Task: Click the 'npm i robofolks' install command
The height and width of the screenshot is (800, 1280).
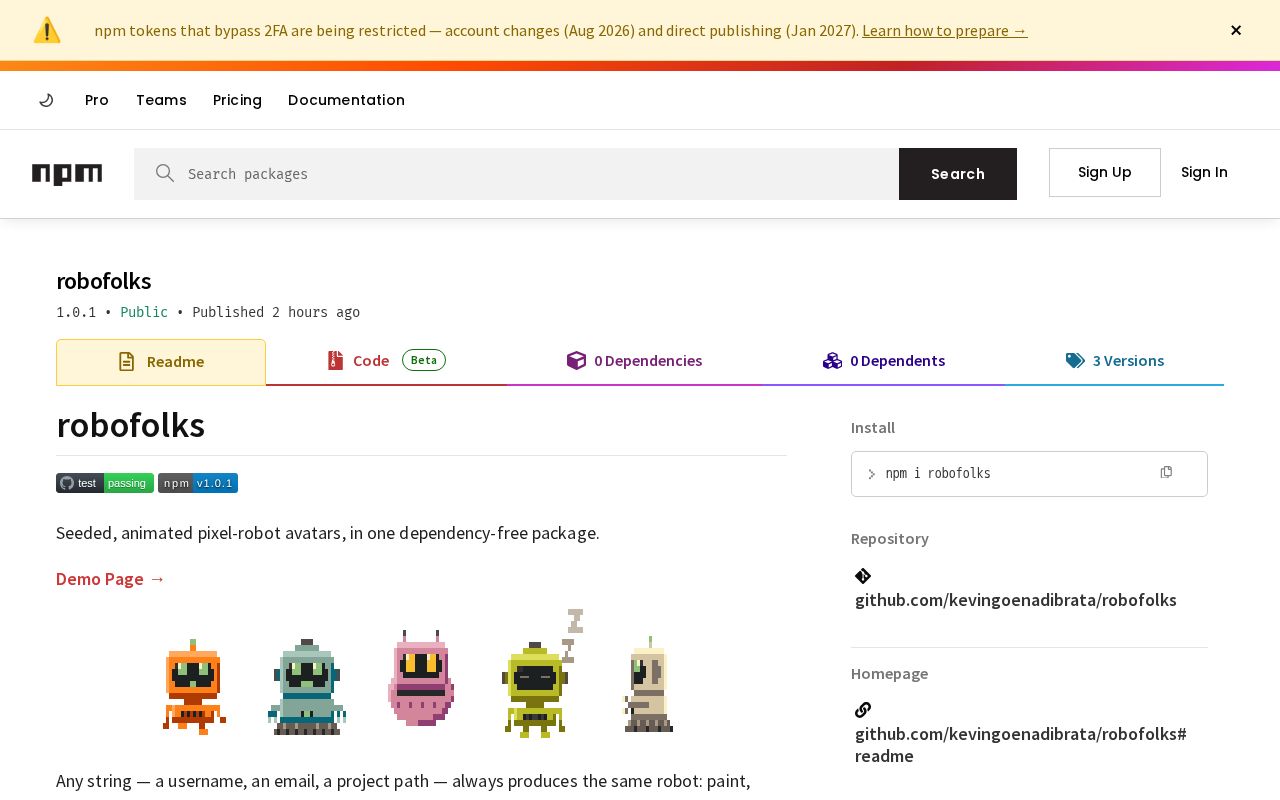Action: tap(938, 473)
